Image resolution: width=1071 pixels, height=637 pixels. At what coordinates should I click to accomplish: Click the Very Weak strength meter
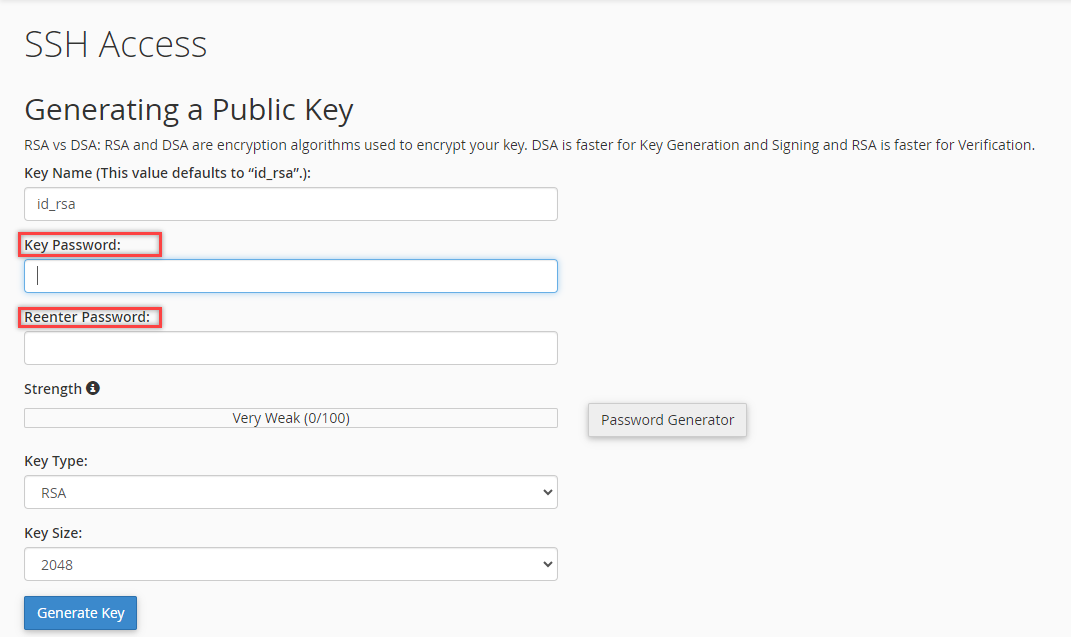pos(290,417)
